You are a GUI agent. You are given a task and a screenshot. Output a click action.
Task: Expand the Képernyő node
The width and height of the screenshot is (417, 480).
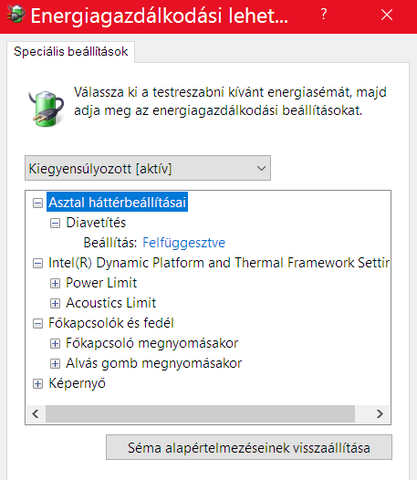pyautogui.click(x=38, y=384)
